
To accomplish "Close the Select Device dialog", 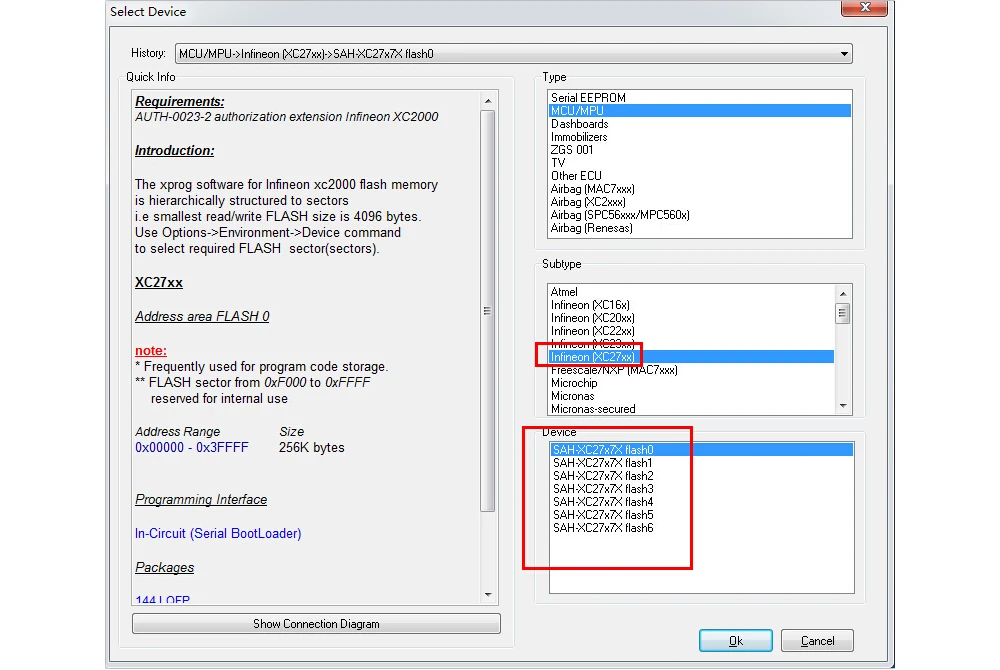I will click(864, 8).
